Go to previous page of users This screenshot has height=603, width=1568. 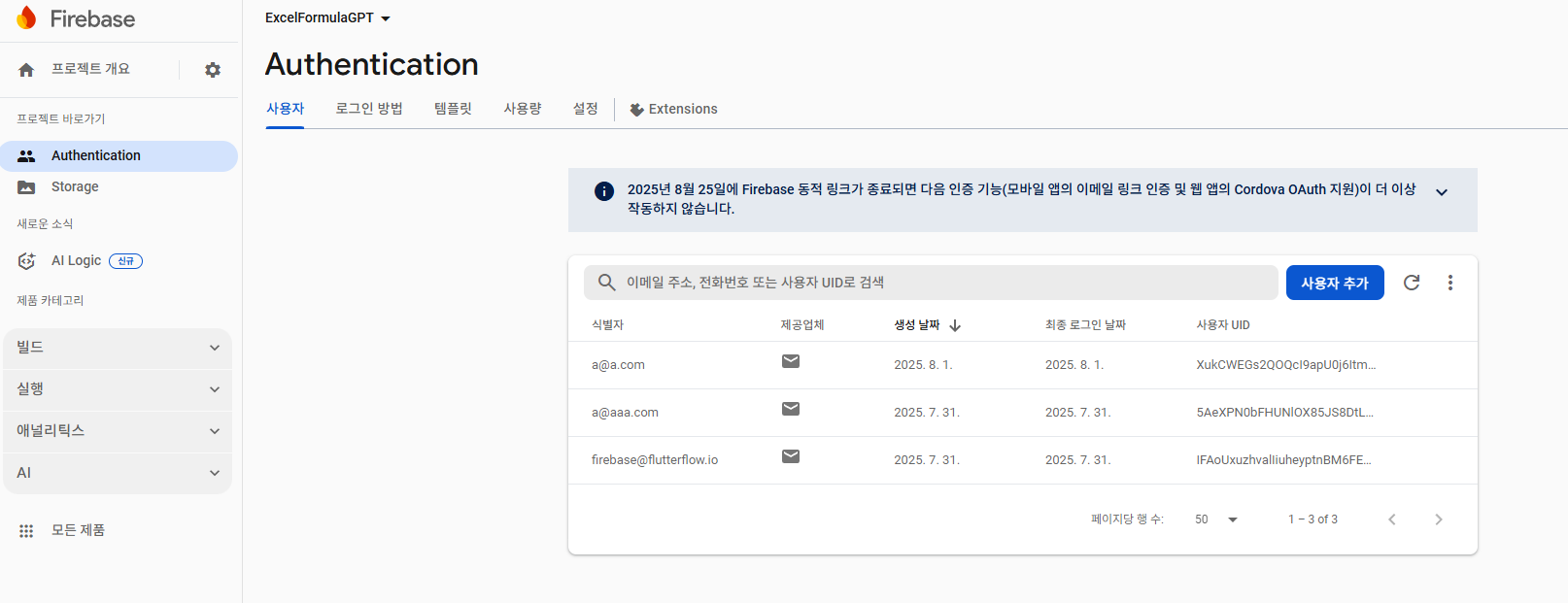pos(1392,519)
